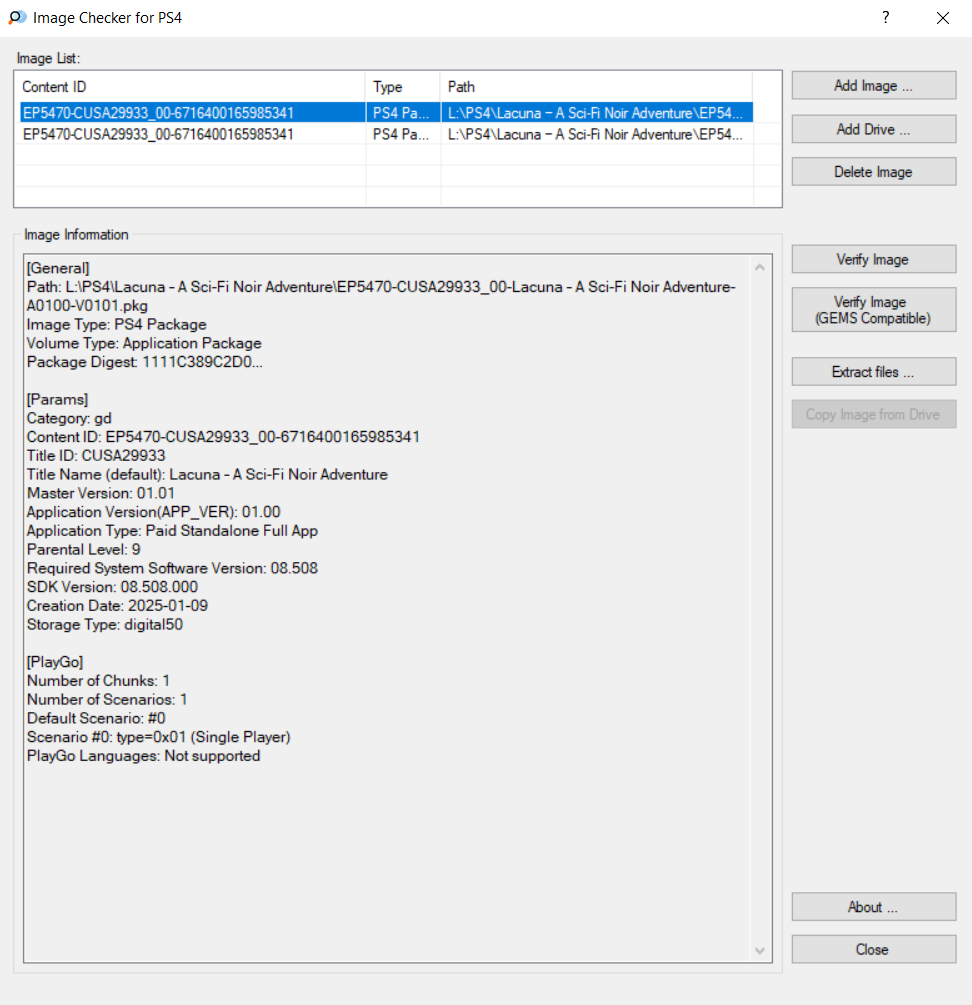Click the Default Scenario: #0 line
The width and height of the screenshot is (972, 1005).
coord(96,718)
